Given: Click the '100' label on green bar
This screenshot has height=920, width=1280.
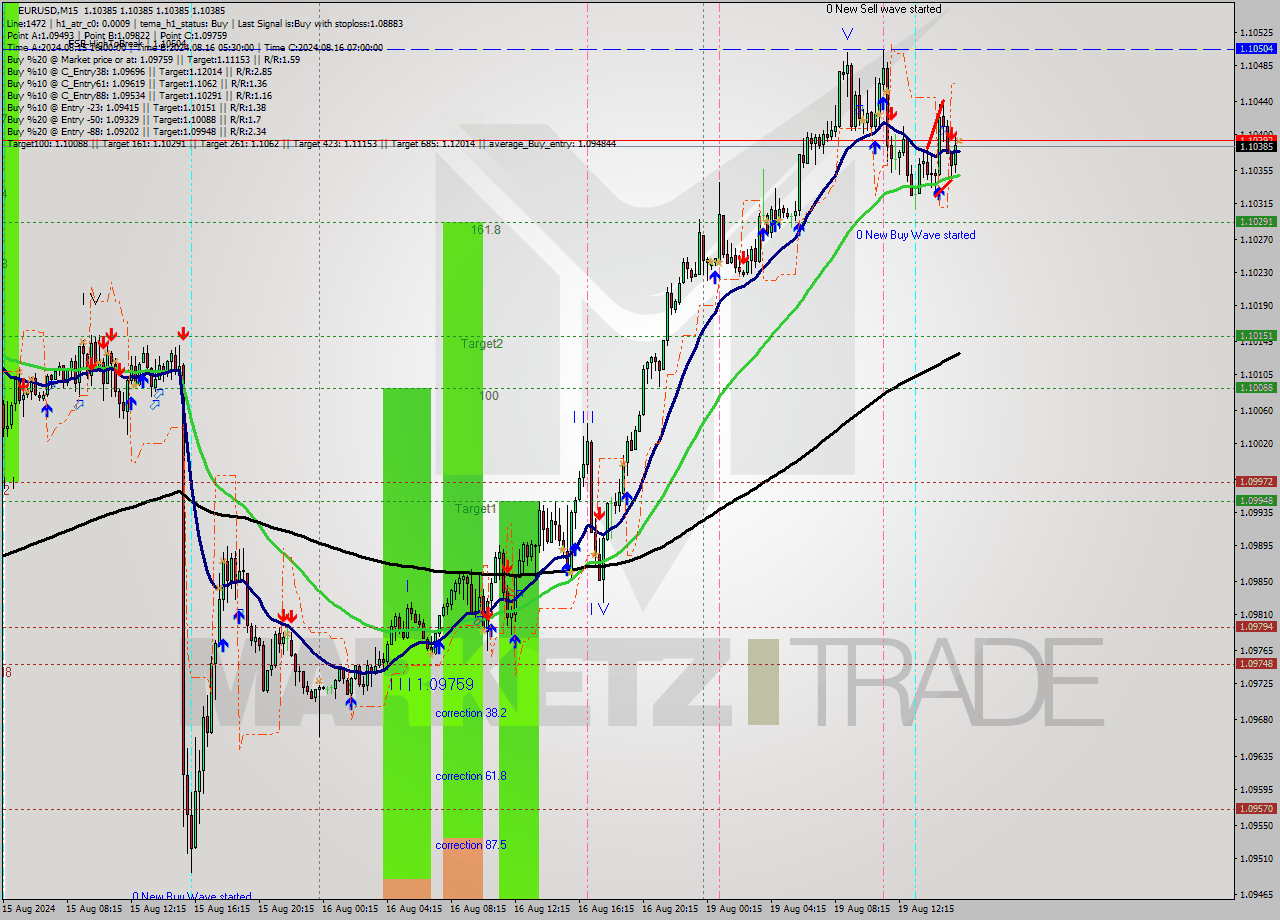Looking at the screenshot, I should (489, 396).
